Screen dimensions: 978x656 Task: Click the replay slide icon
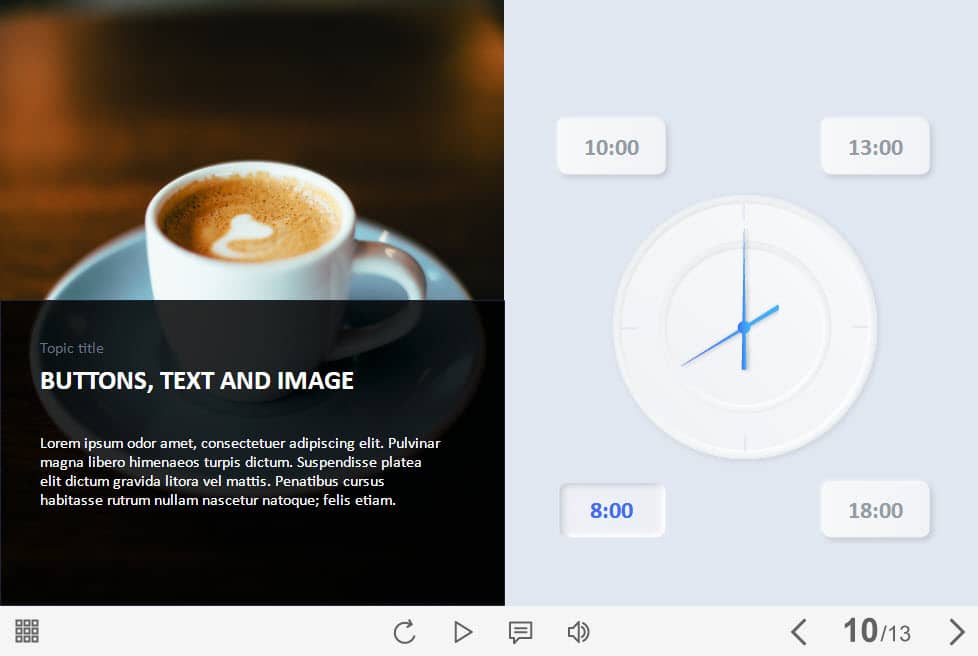pyautogui.click(x=404, y=632)
